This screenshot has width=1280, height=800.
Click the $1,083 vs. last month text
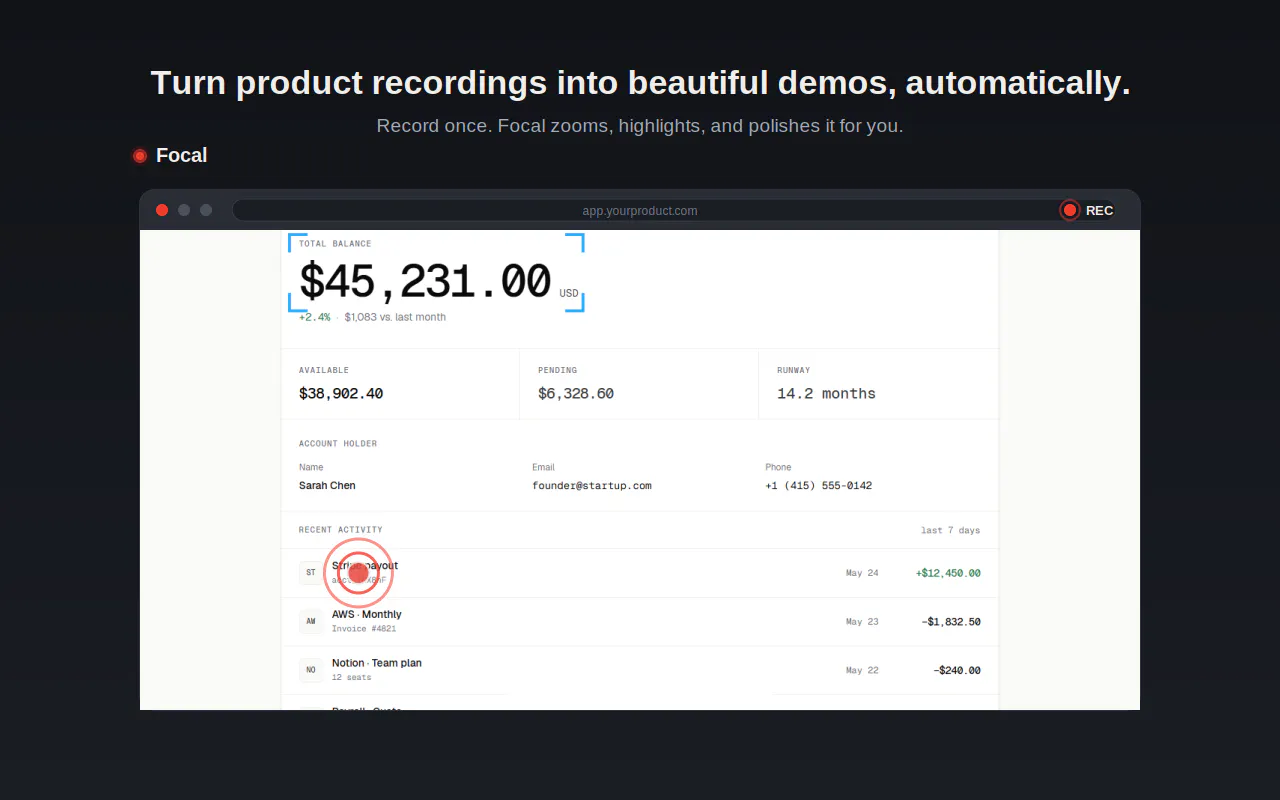(x=395, y=317)
